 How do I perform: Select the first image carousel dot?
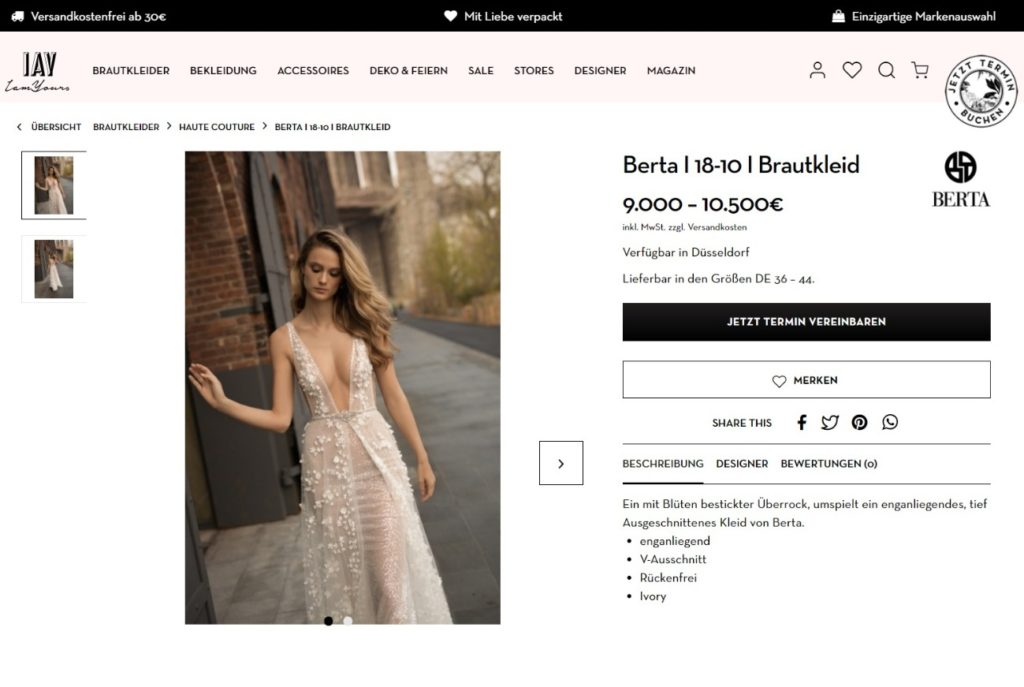coord(328,621)
